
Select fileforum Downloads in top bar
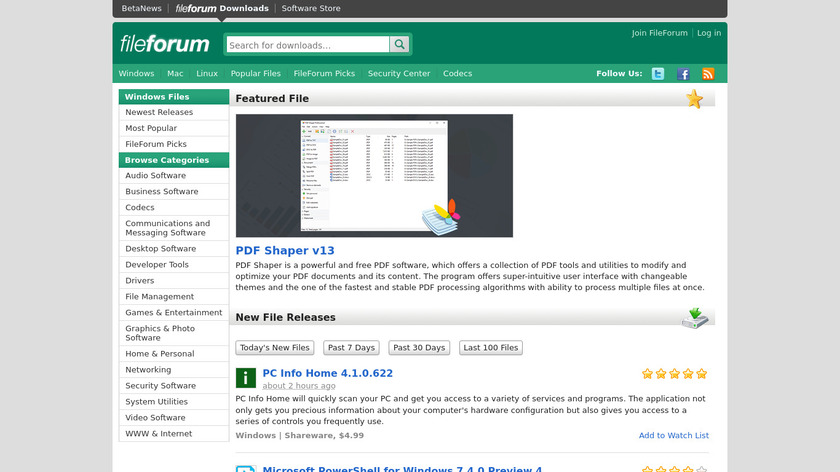coord(222,8)
